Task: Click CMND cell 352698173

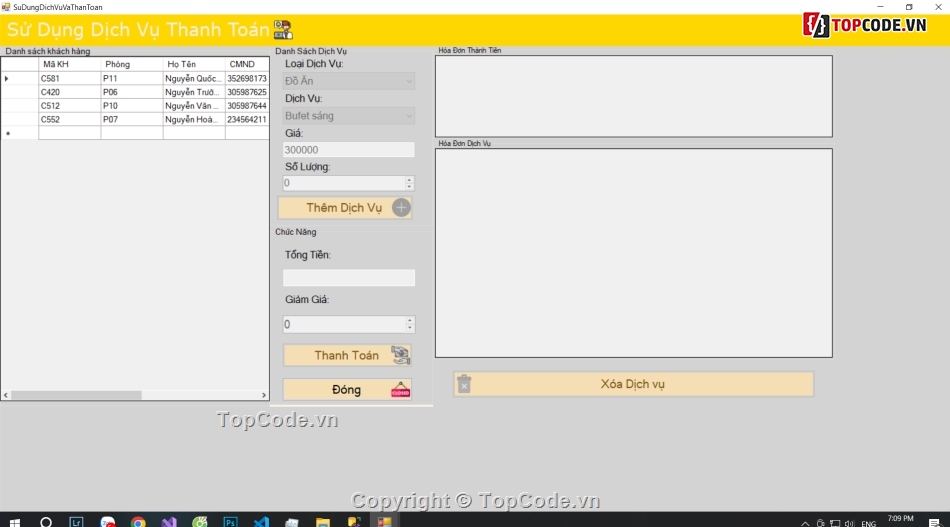Action: click(247, 78)
